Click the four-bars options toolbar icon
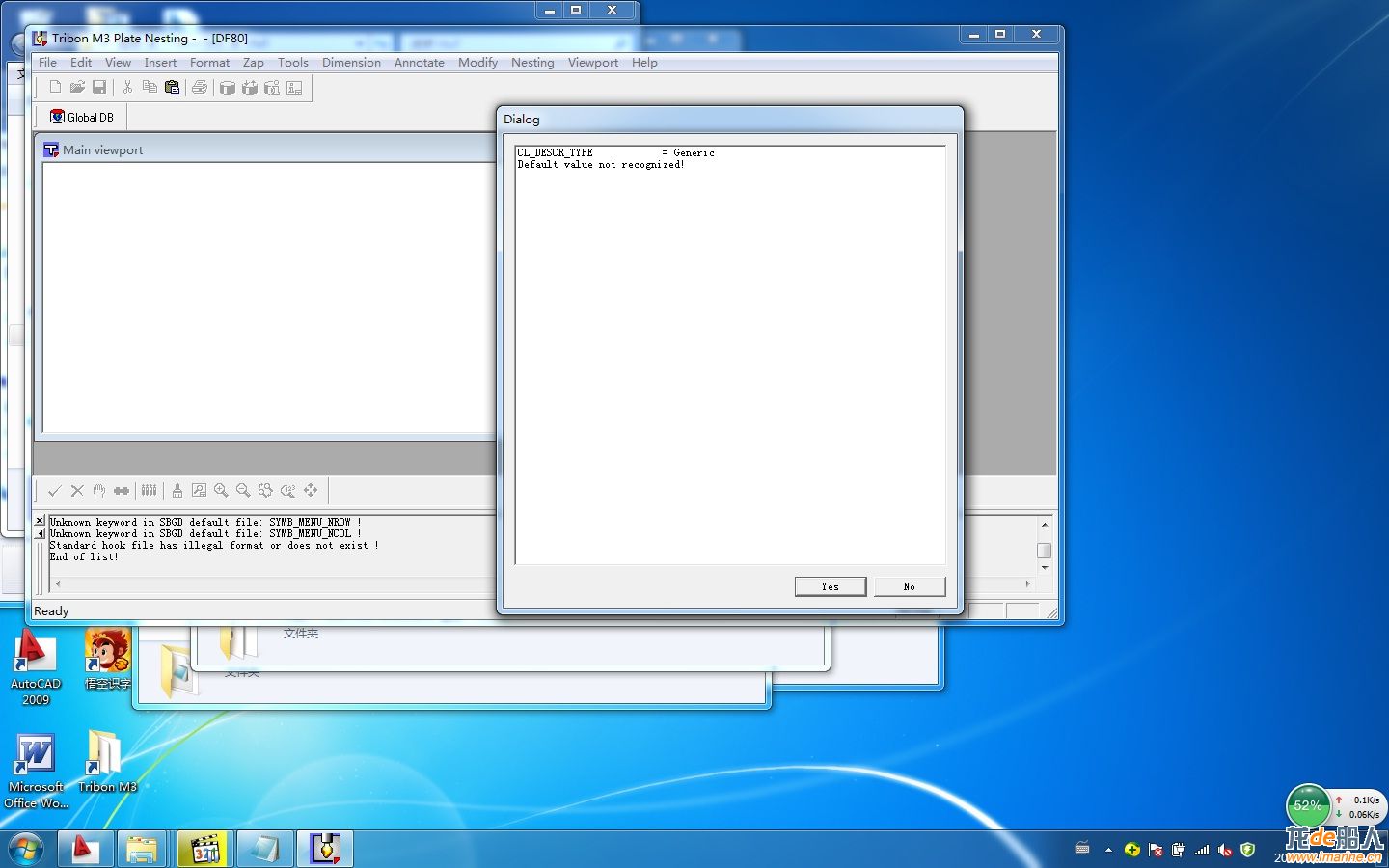1389x868 pixels. 149,490
